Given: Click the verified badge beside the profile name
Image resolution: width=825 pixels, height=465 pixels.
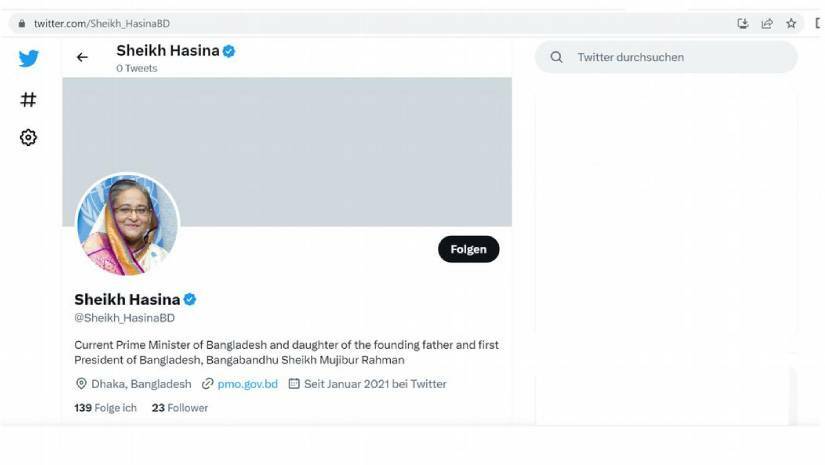Looking at the screenshot, I should coord(190,299).
